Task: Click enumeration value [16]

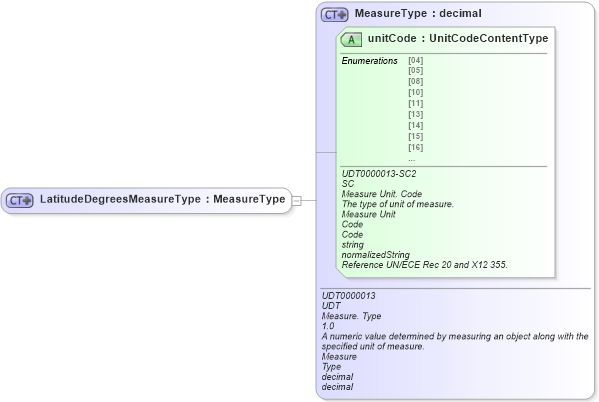Action: (x=416, y=147)
